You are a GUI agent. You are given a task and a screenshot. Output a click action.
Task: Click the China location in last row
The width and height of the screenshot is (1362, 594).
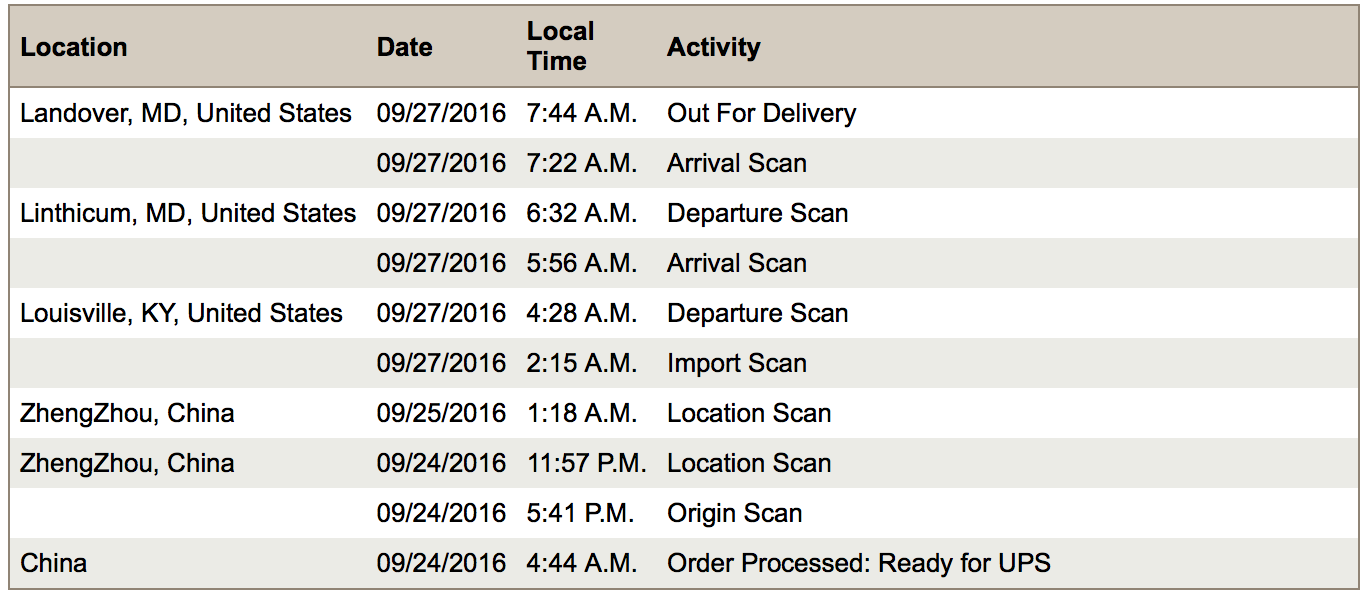click(54, 563)
